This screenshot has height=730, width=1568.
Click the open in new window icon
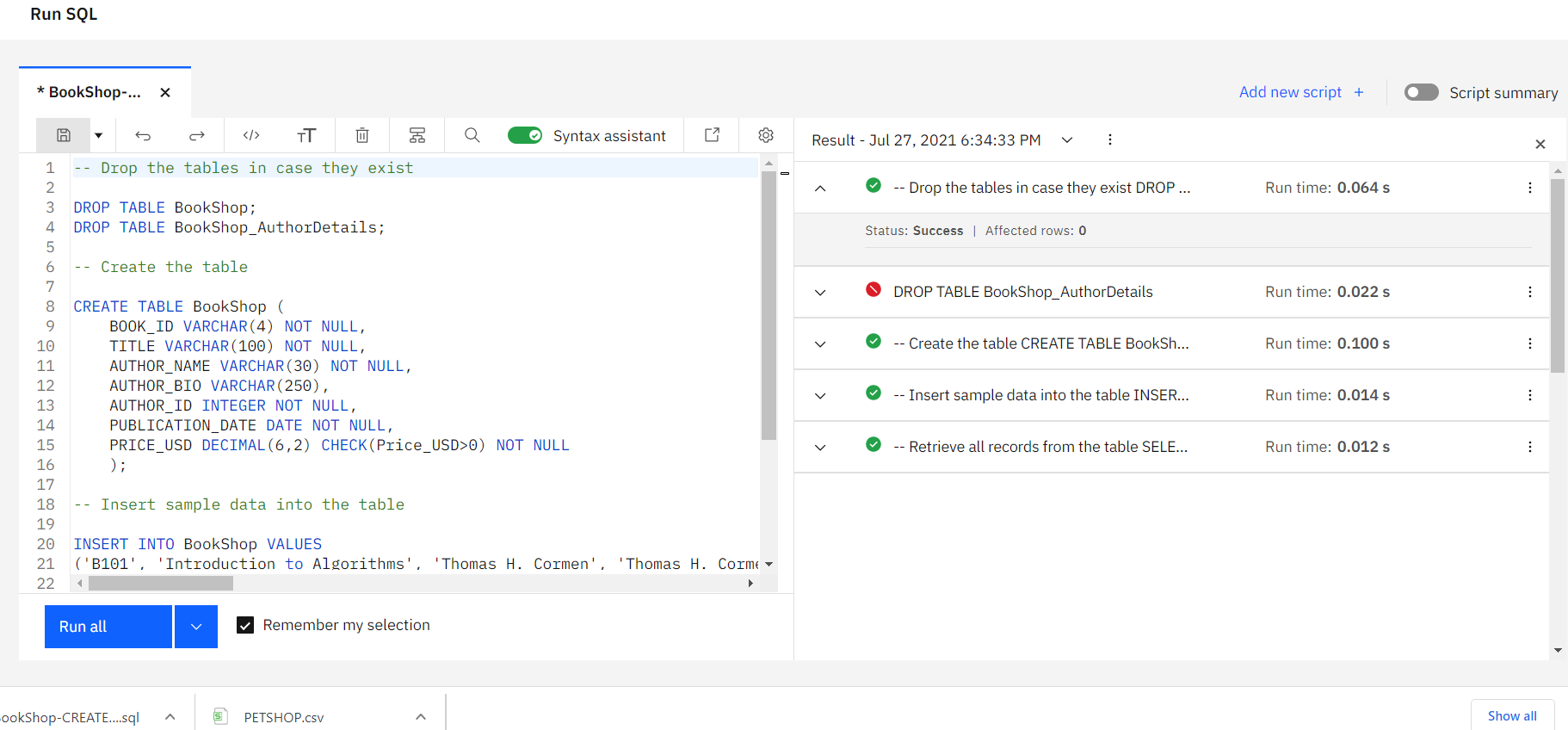pyautogui.click(x=713, y=135)
